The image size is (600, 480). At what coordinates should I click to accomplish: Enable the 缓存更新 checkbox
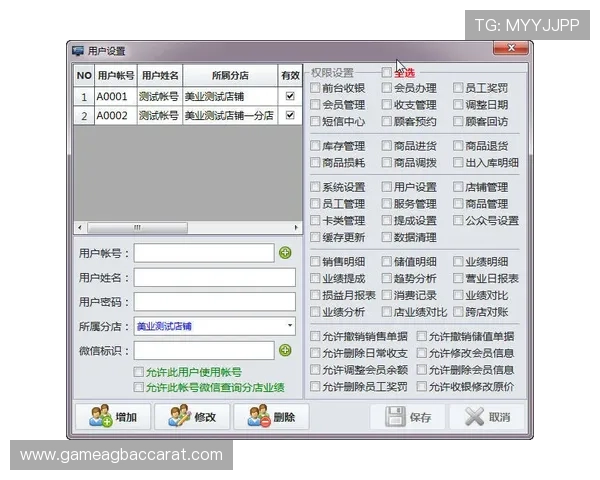pyautogui.click(x=315, y=237)
